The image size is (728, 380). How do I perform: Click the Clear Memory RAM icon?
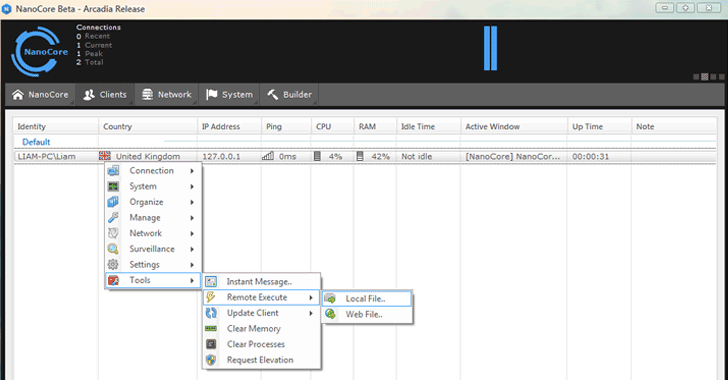pos(211,328)
